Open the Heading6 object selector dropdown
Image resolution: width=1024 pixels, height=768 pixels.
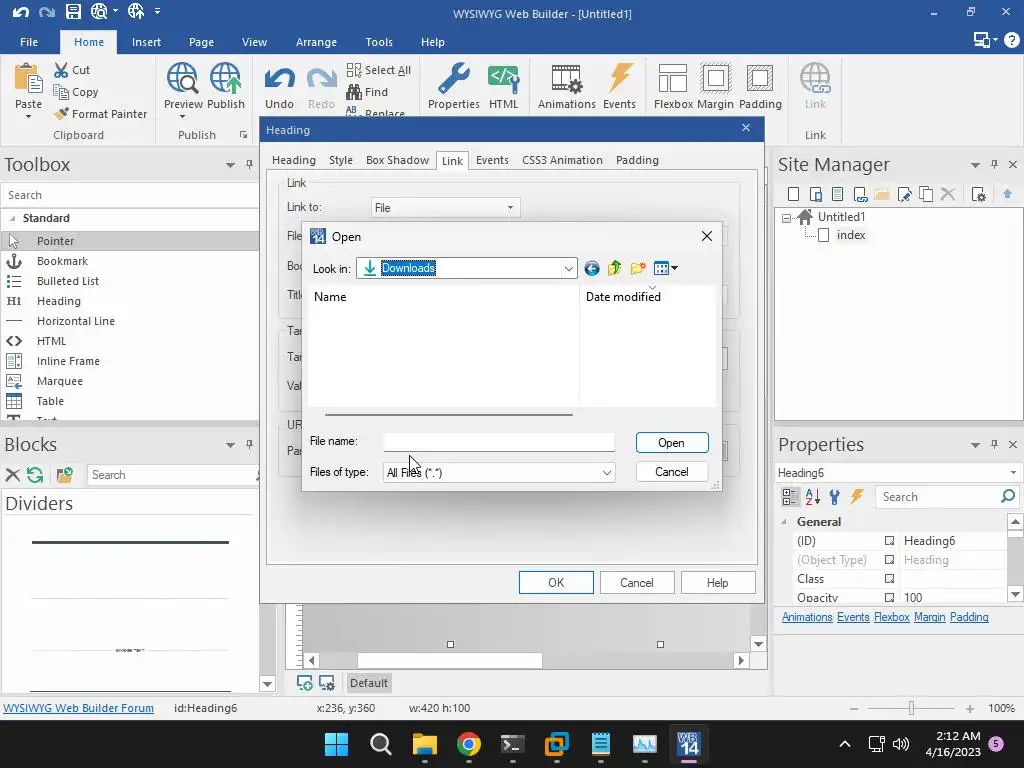(1013, 472)
